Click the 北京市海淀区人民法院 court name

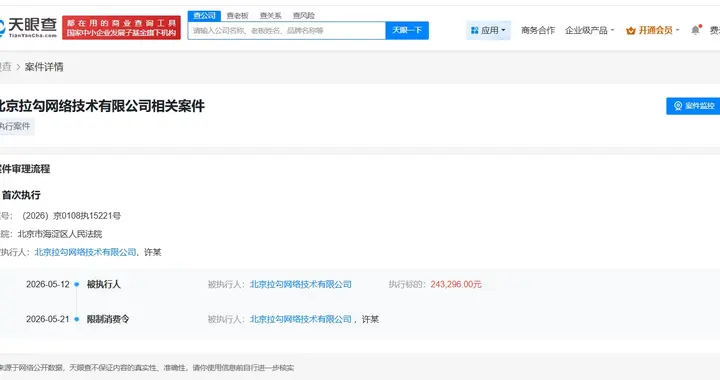60,234
